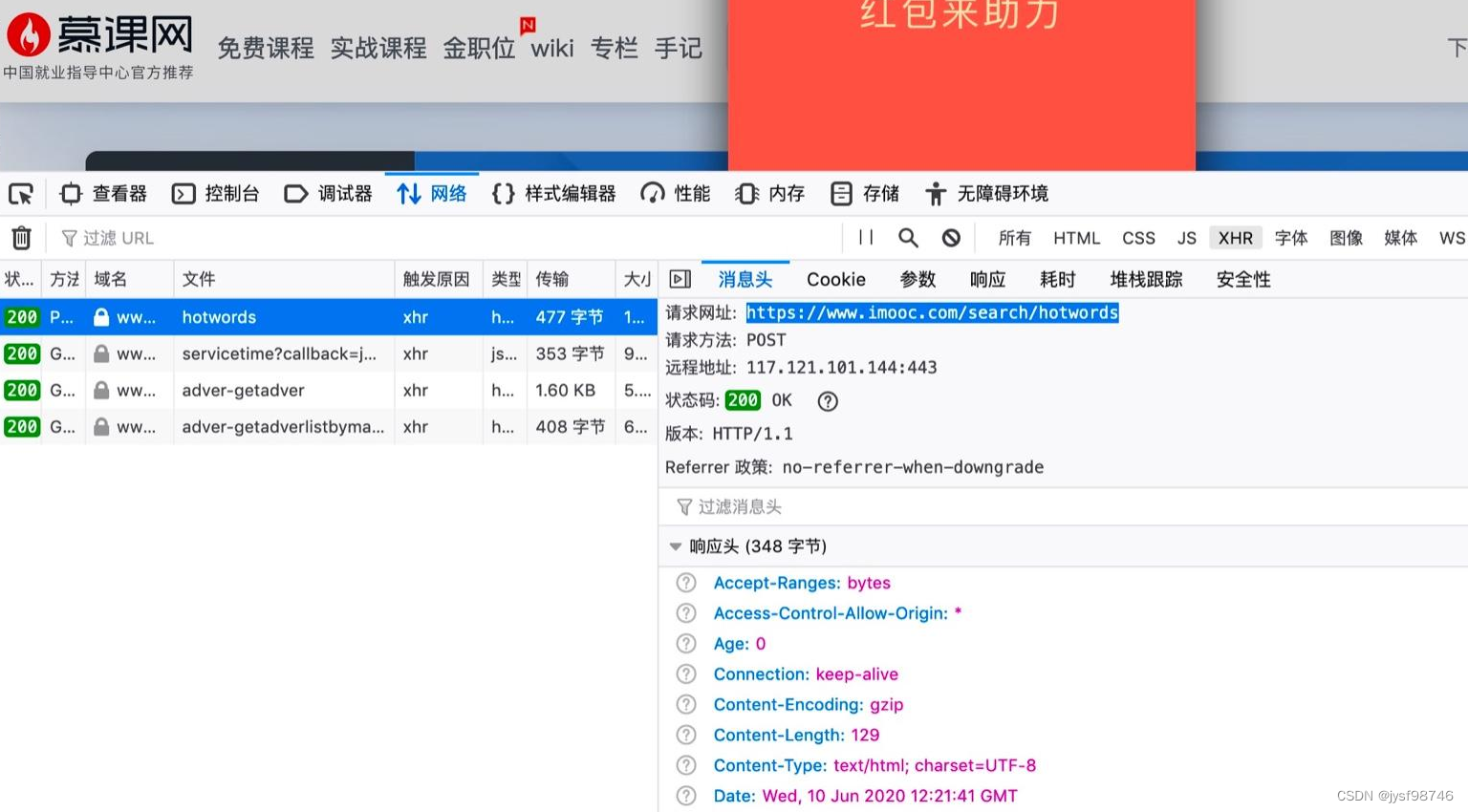Open 免费课程 link on imooc page
Image resolution: width=1468 pixels, height=812 pixels.
pos(266,48)
